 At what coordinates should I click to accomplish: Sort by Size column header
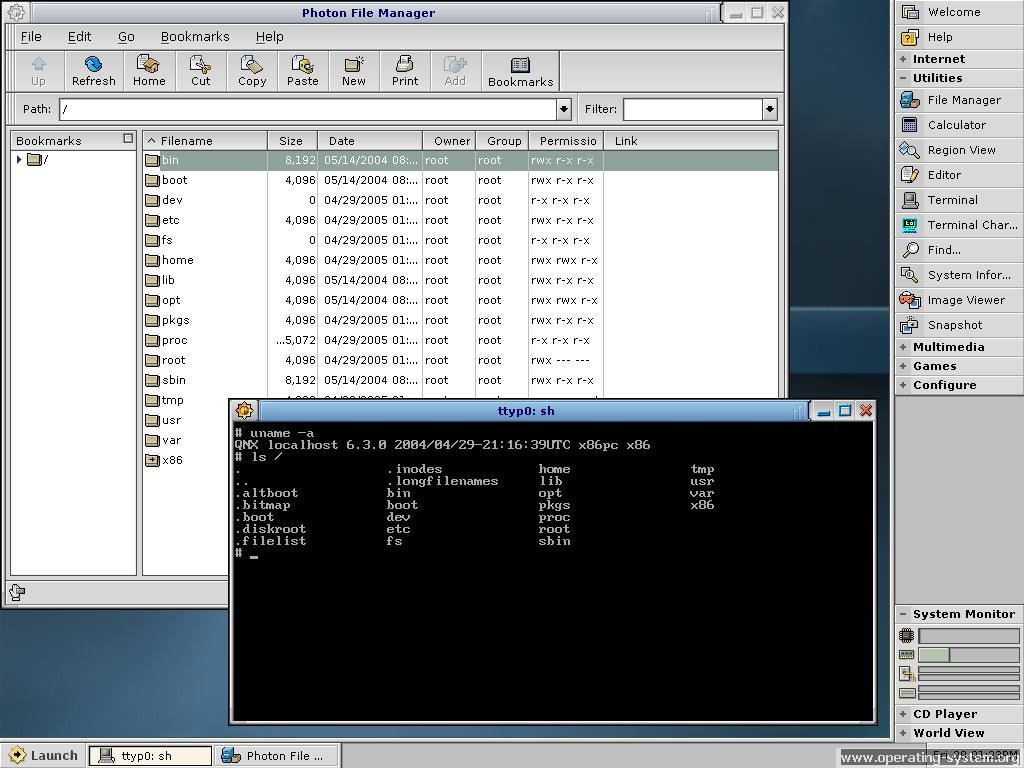tap(293, 140)
